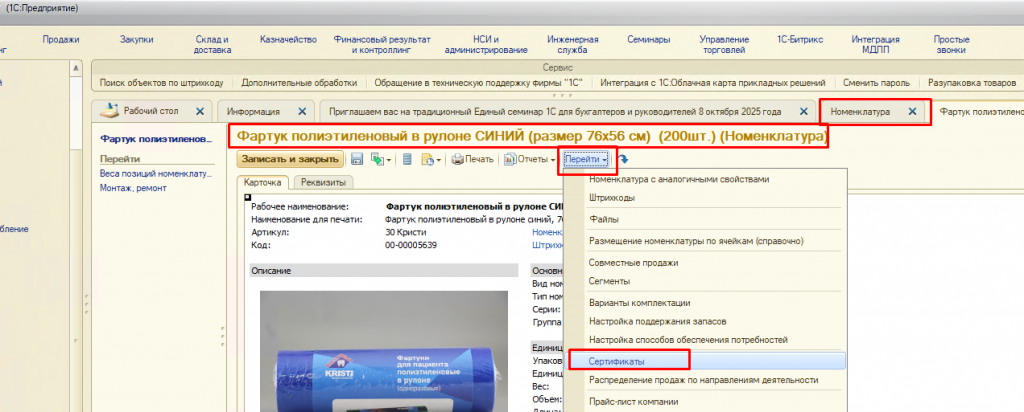Choose Сертификаты in the Перейти menu

[704, 360]
